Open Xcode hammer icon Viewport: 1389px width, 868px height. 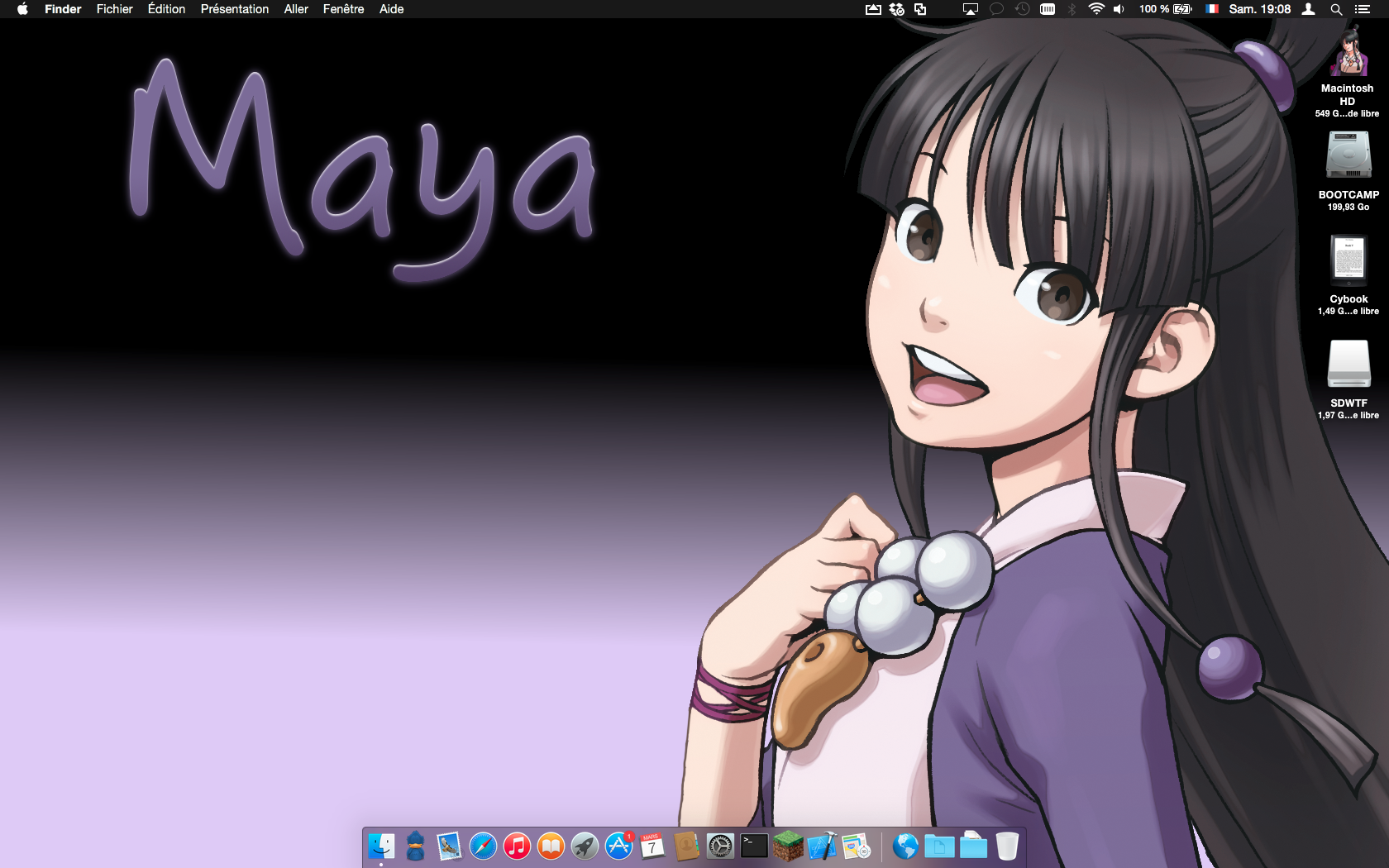pos(822,846)
